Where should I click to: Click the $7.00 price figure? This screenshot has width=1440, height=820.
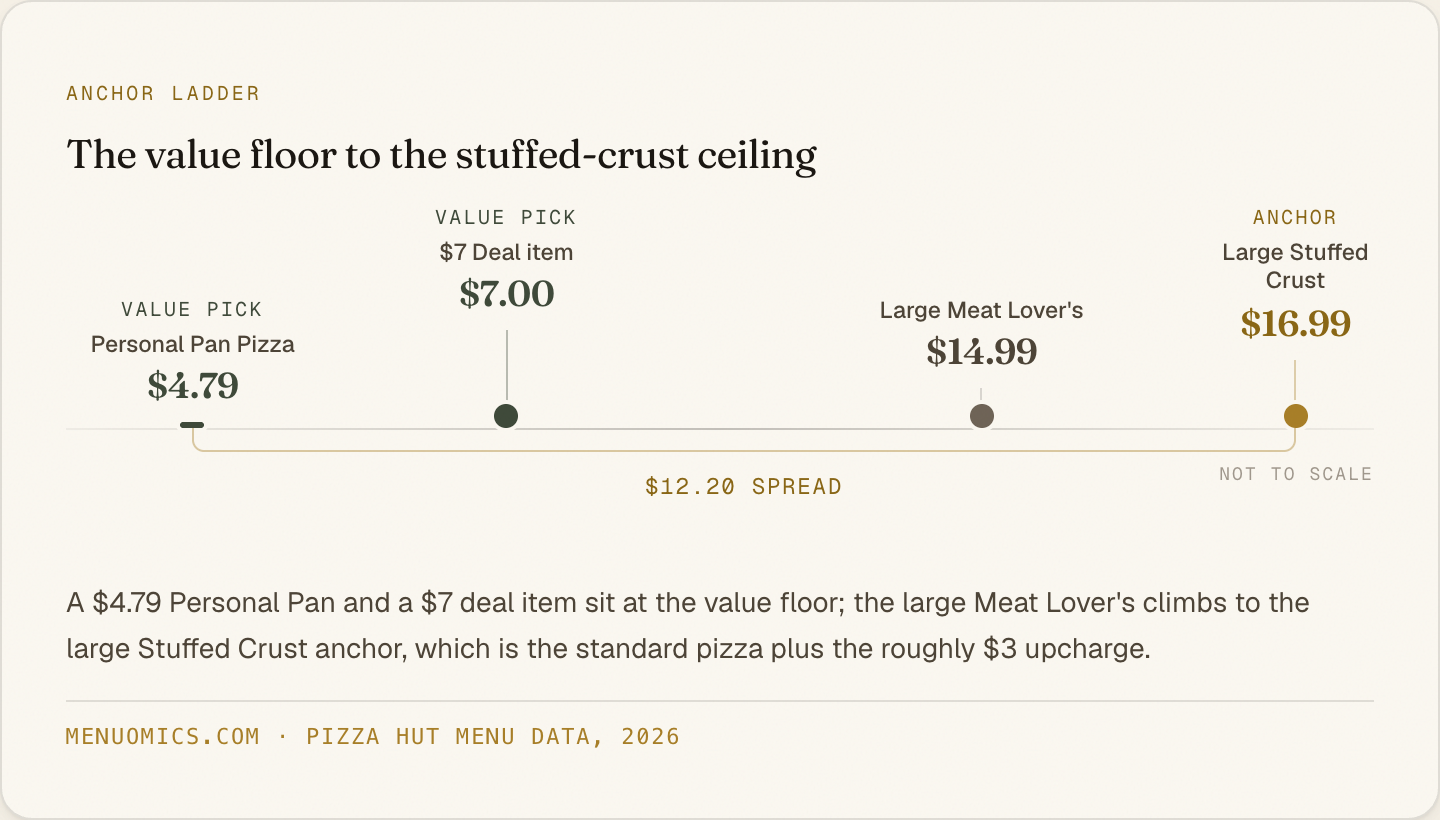(507, 294)
